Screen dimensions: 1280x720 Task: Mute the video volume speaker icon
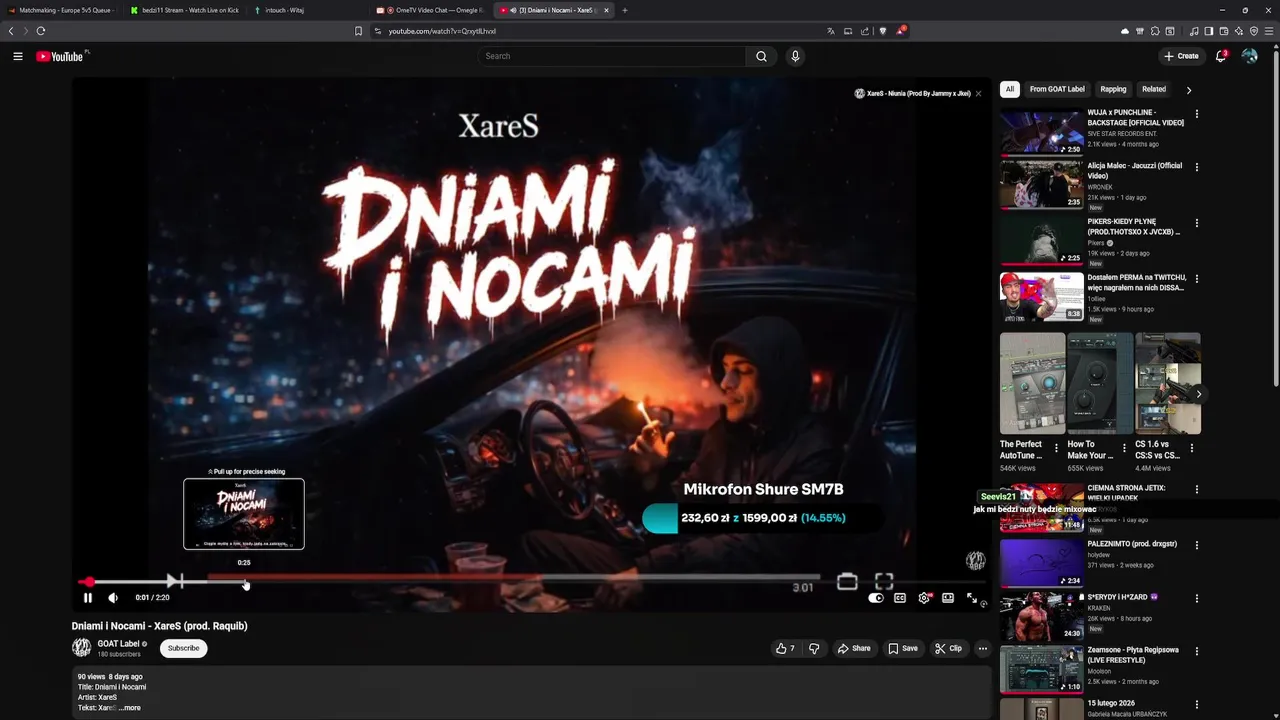(113, 598)
